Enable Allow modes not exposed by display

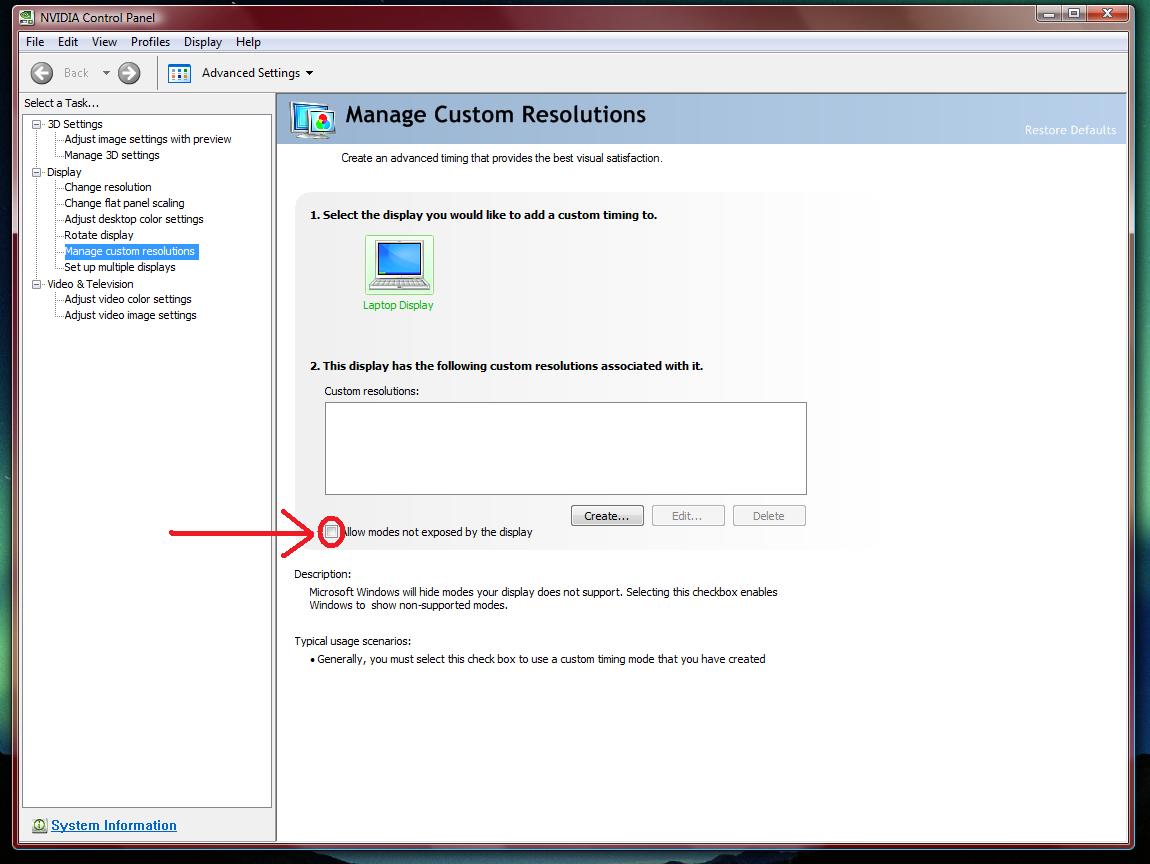click(x=332, y=532)
